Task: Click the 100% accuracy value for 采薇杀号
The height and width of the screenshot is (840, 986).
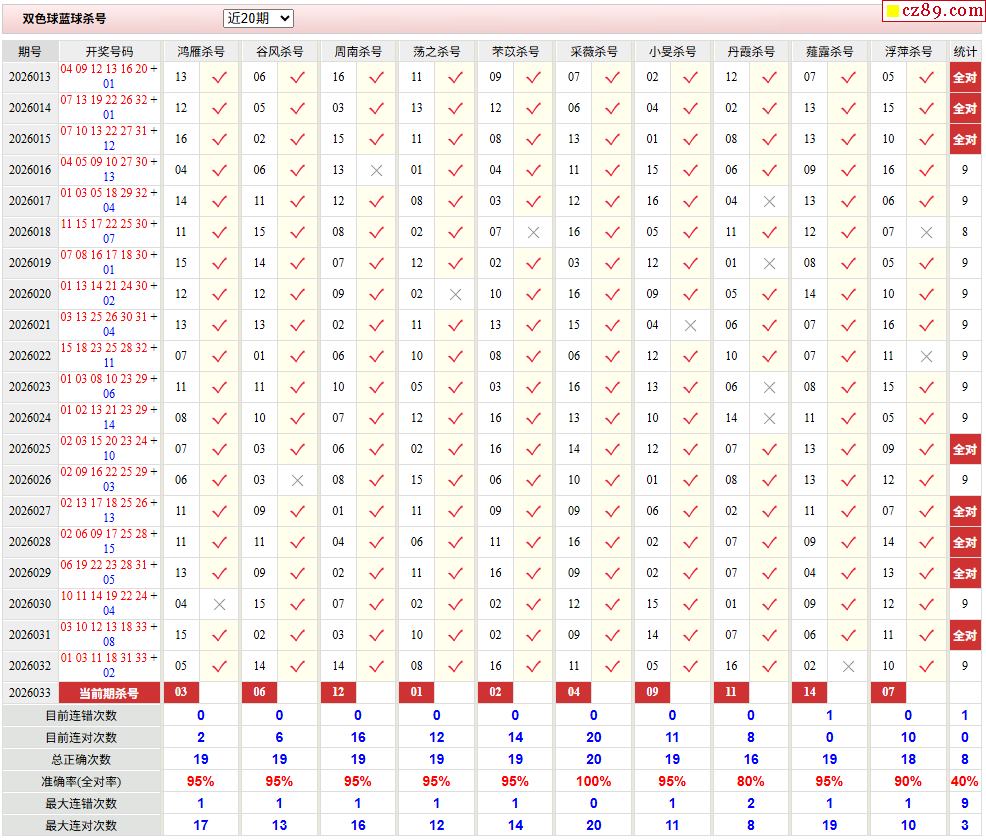Action: click(593, 781)
